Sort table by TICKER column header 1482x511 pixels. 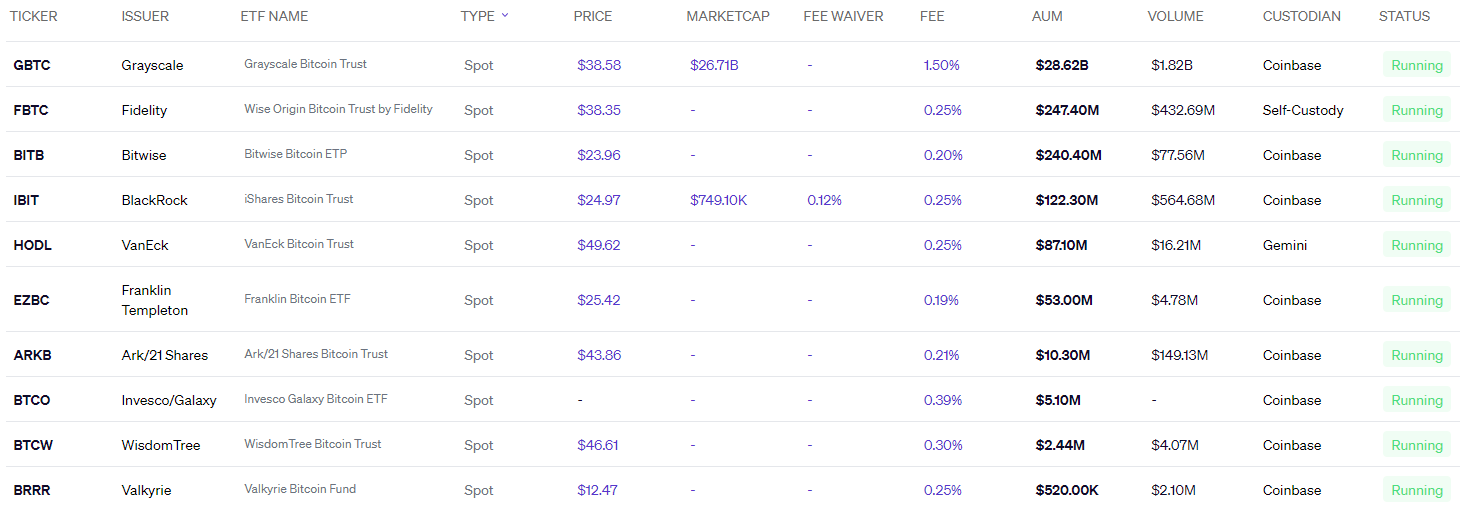tap(34, 16)
